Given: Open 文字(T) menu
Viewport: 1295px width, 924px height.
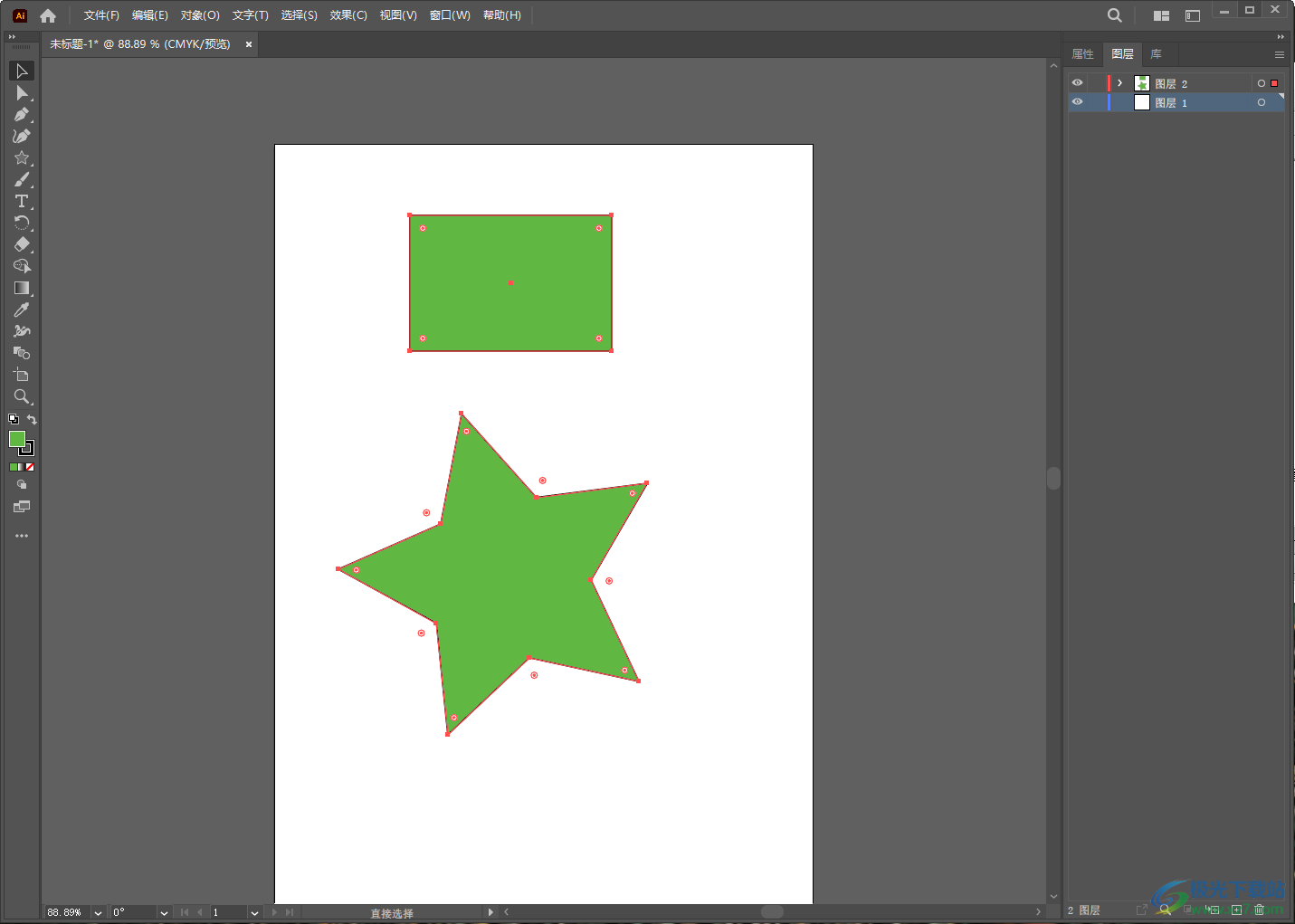Looking at the screenshot, I should (251, 15).
